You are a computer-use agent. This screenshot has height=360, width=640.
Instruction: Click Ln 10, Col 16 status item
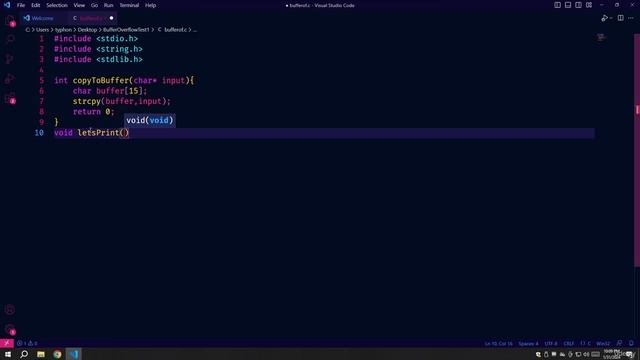pos(498,344)
